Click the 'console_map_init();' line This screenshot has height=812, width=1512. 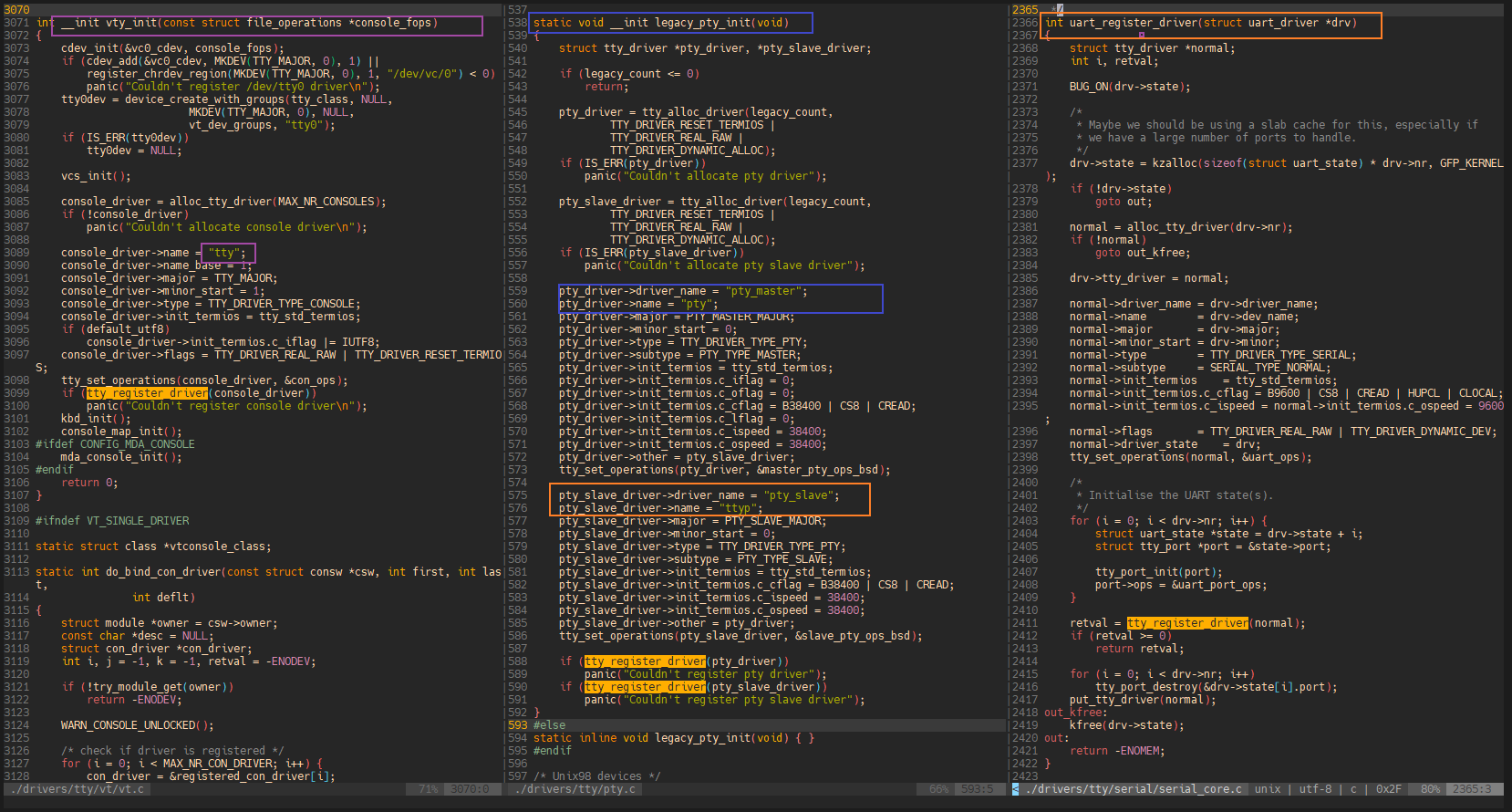click(x=121, y=432)
